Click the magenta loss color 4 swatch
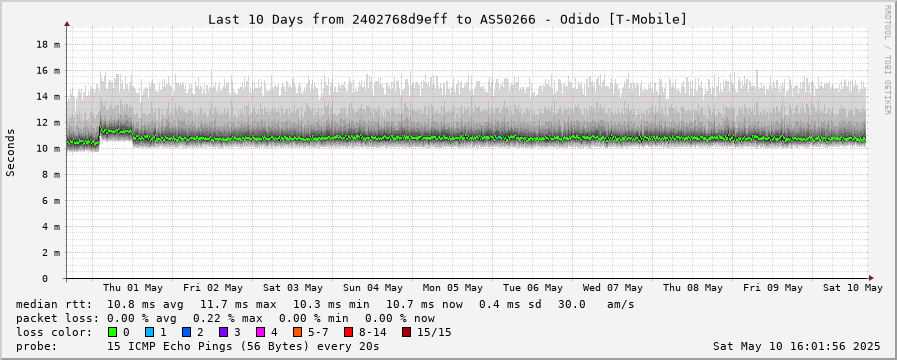897x360 pixels. coord(260,332)
